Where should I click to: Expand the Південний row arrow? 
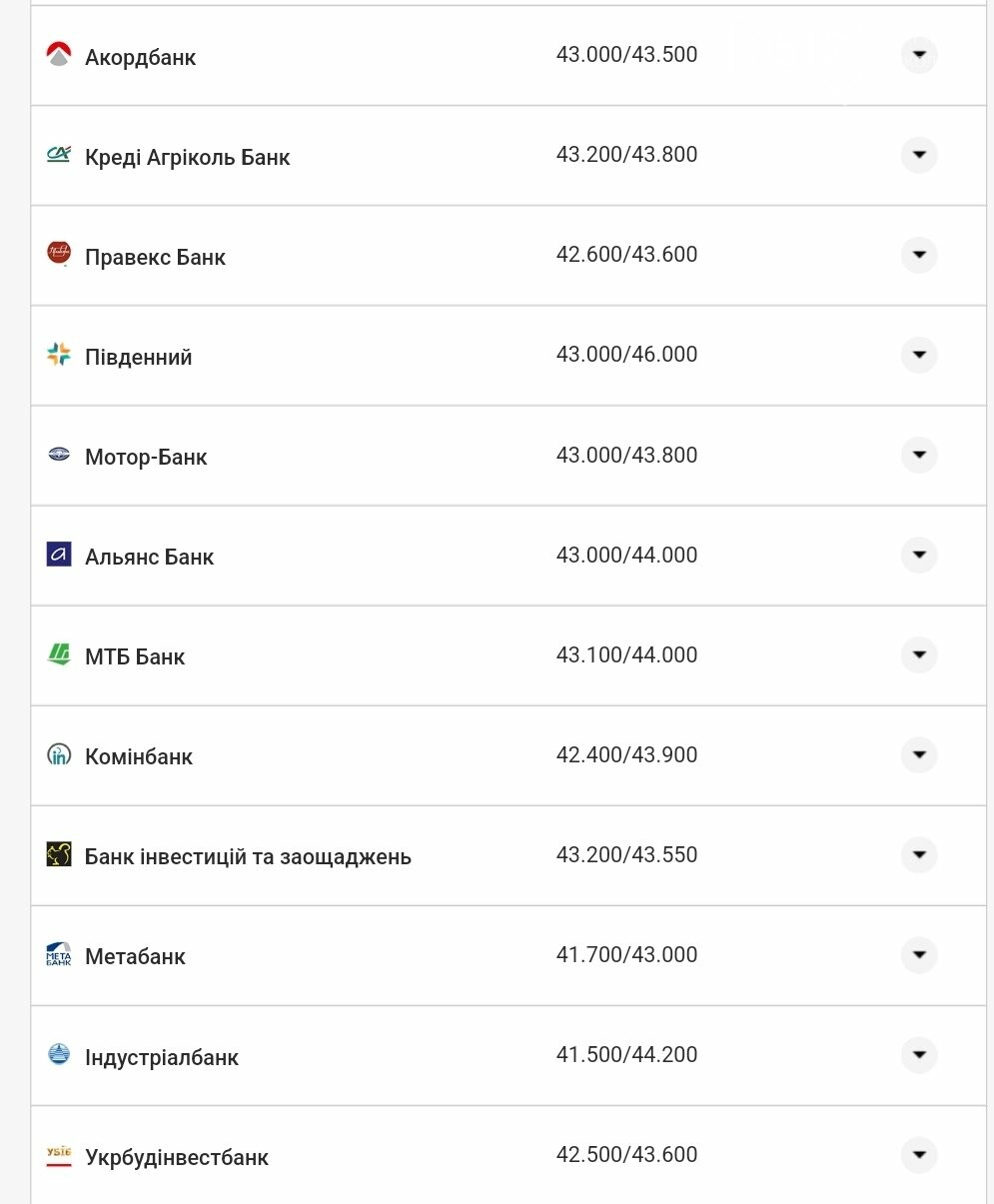919,355
